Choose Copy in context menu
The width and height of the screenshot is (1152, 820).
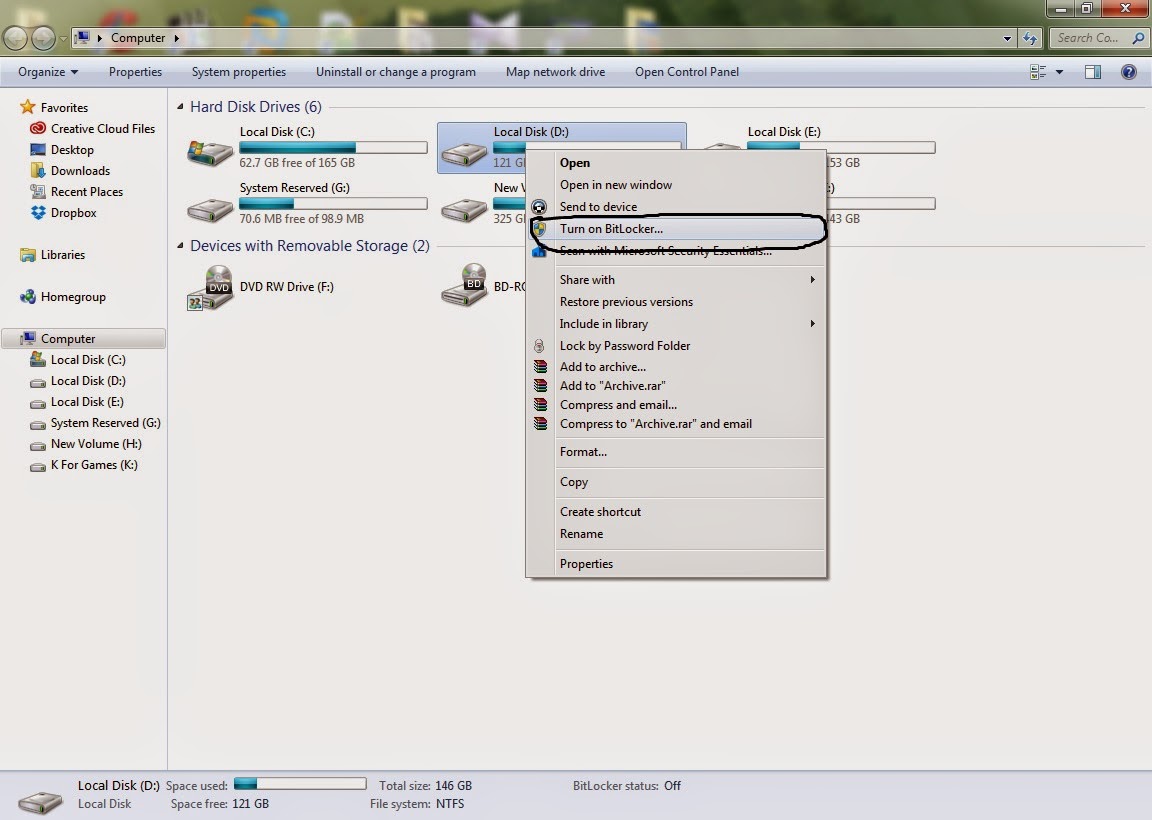(x=677, y=482)
